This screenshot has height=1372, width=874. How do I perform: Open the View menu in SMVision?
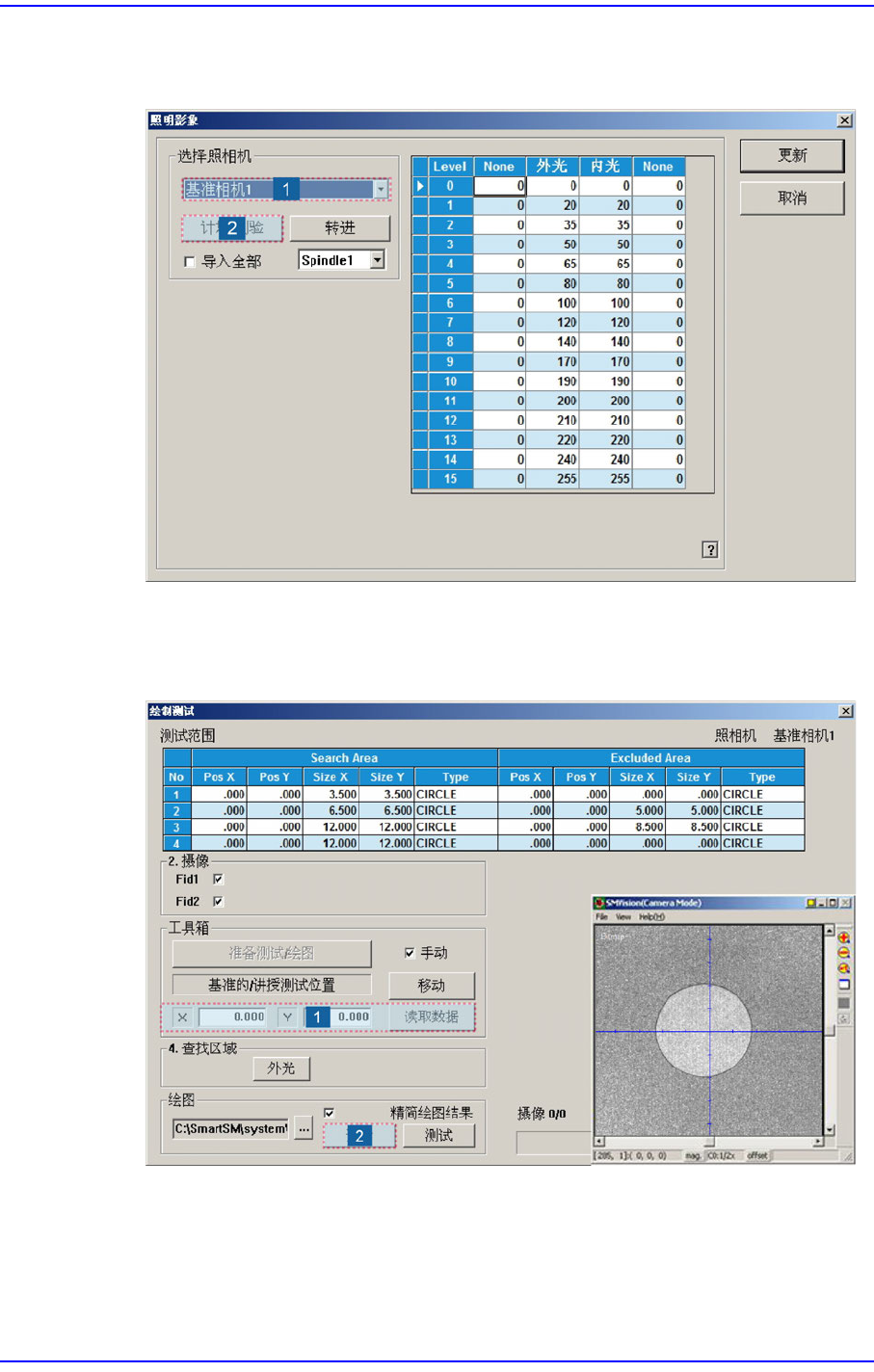[623, 917]
